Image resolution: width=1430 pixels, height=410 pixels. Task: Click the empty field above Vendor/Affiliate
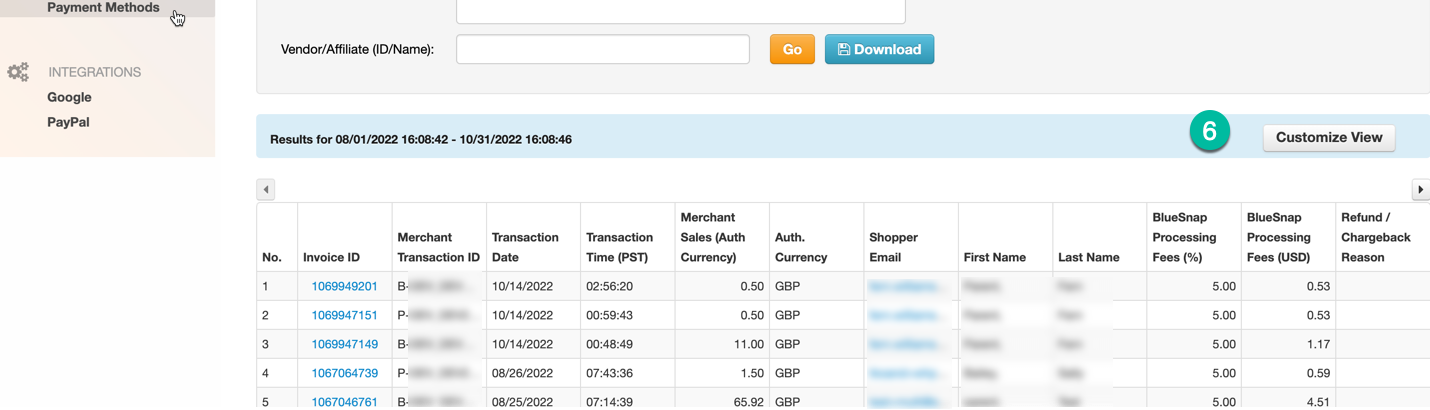(680, 11)
